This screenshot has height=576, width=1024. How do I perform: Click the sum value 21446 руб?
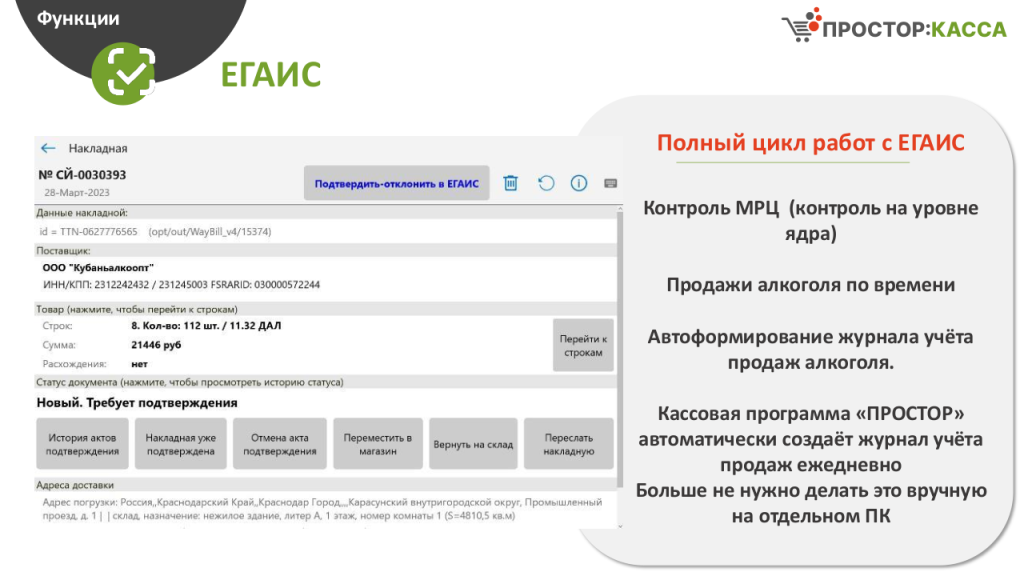click(156, 345)
